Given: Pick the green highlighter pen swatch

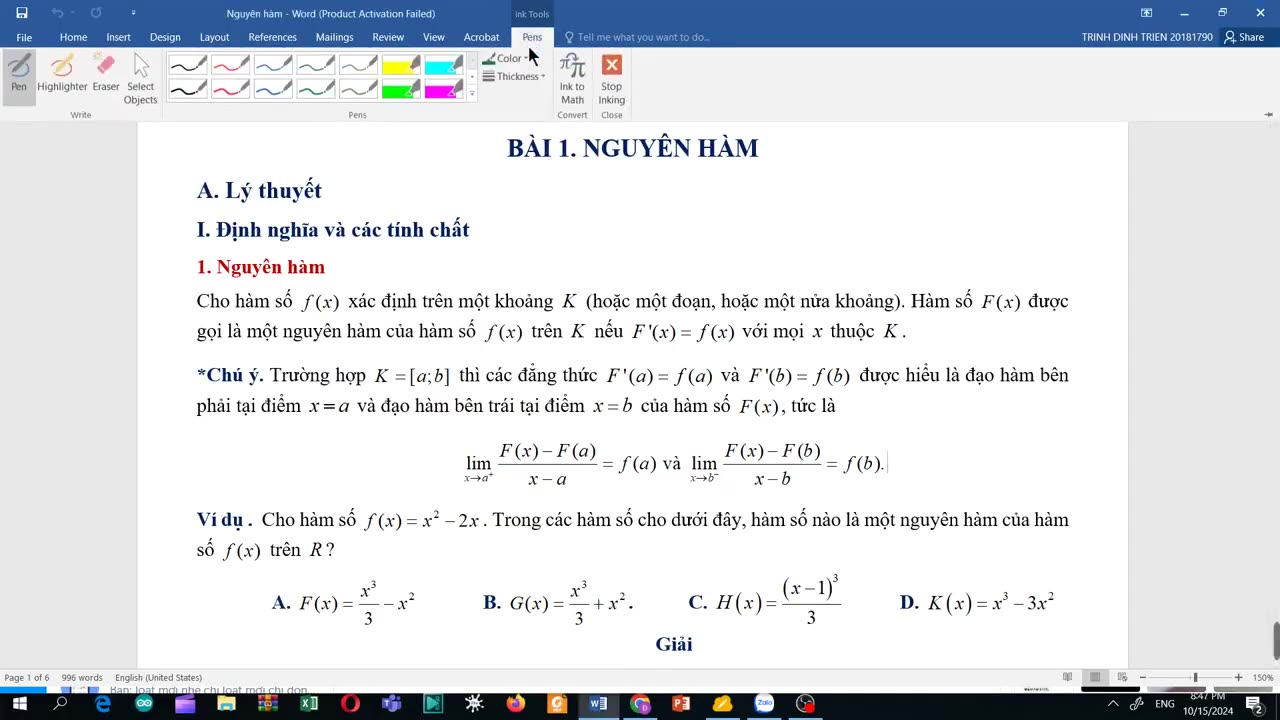Looking at the screenshot, I should [400, 90].
